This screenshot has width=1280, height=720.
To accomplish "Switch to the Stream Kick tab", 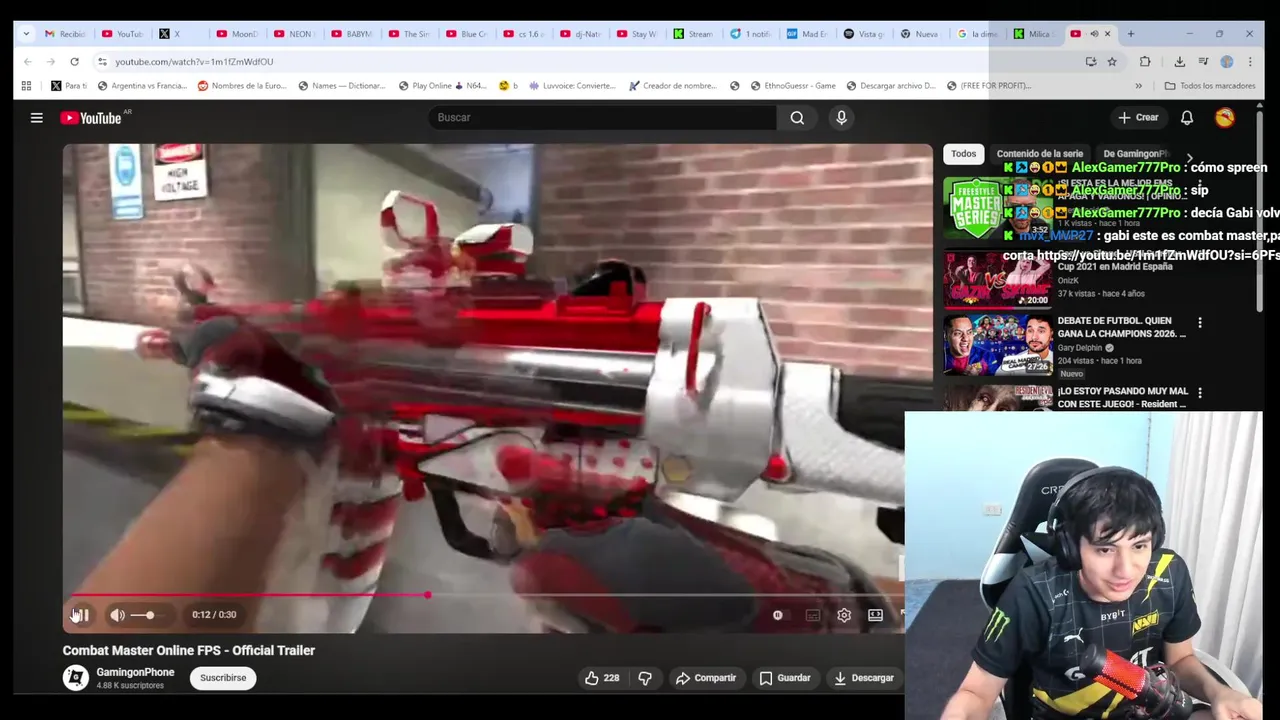I will click(694, 34).
